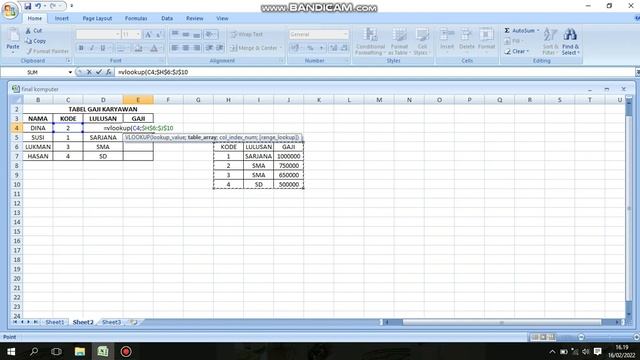Image resolution: width=640 pixels, height=360 pixels.
Task: Switch to Review ribbon tab
Action: tap(195, 18)
